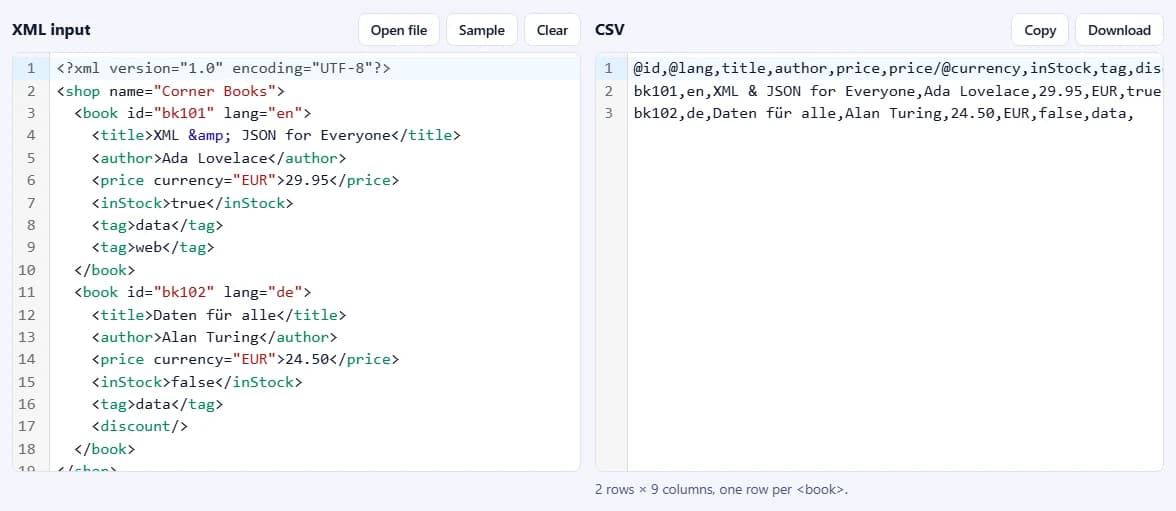Click the CSV row starting bk101
This screenshot has width=1176, height=511.
[x=896, y=91]
